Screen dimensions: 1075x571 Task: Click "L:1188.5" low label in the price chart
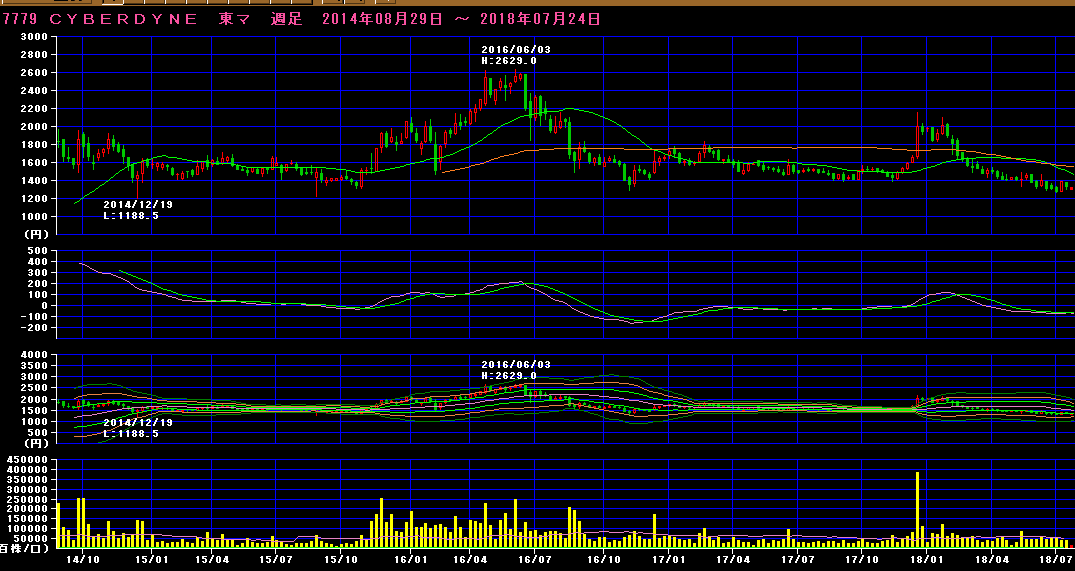tap(131, 215)
